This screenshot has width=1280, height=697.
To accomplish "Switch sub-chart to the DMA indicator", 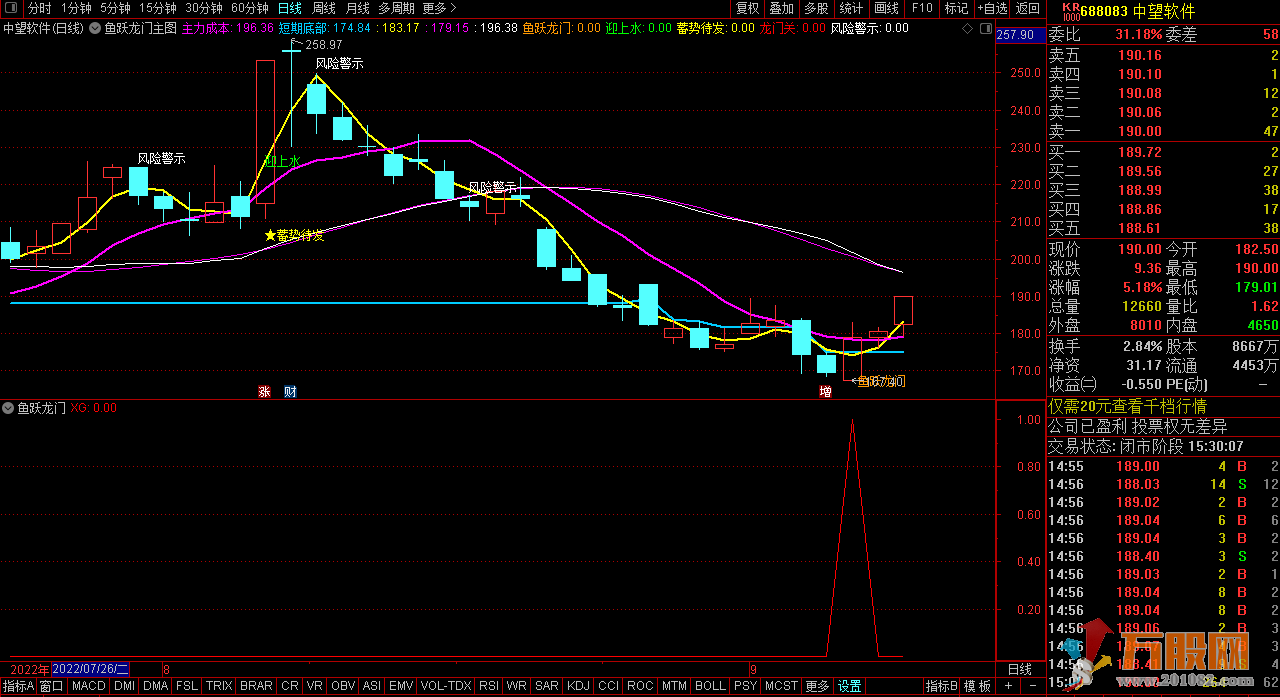I will 155,686.
